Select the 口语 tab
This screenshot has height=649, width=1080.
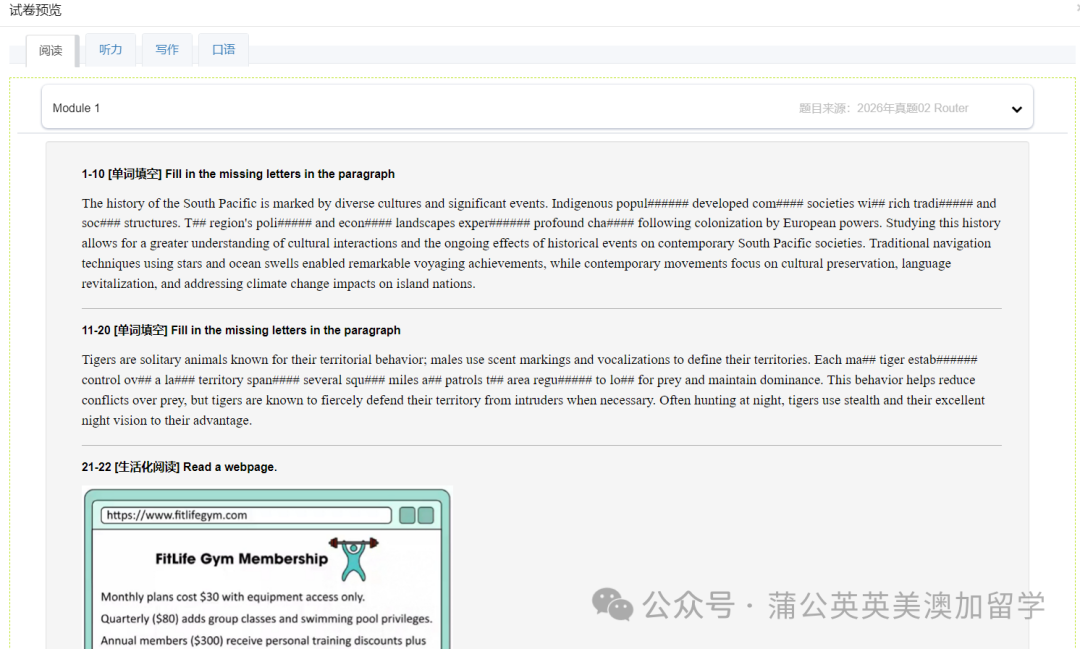tap(223, 50)
